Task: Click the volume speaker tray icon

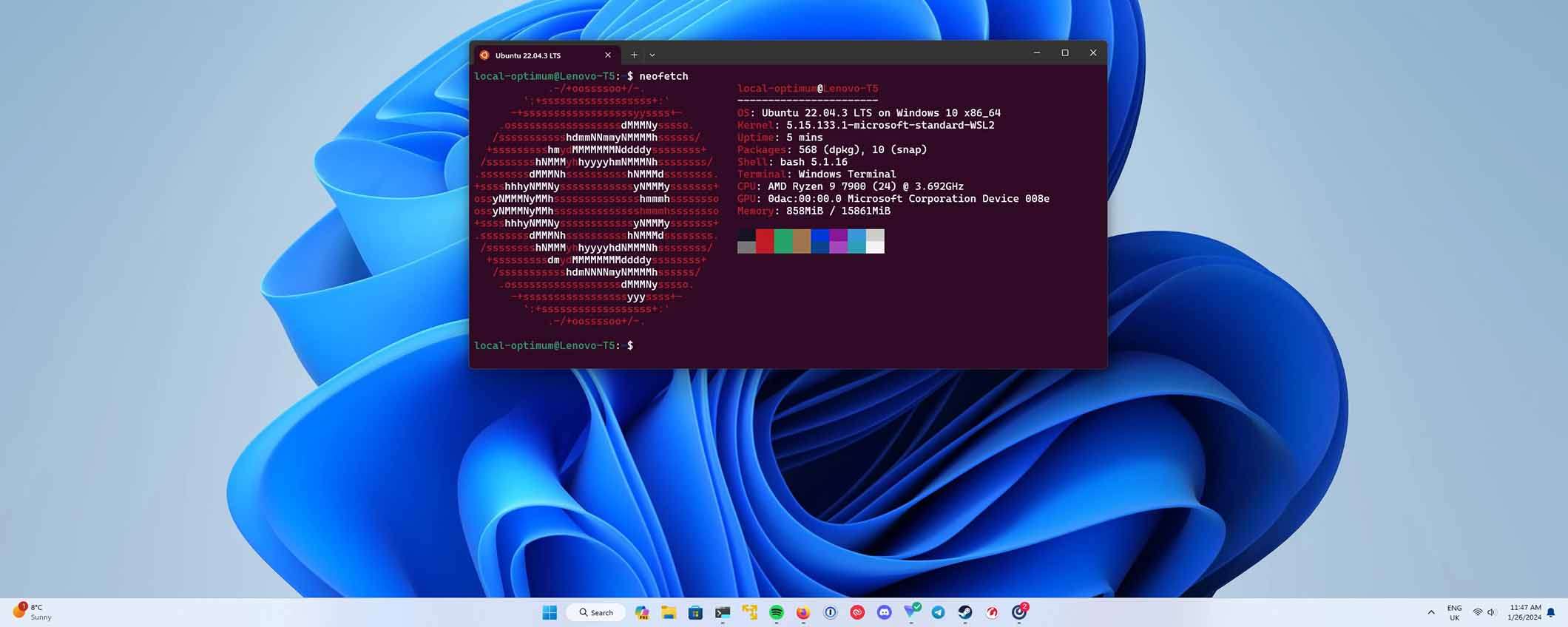Action: (x=1492, y=612)
